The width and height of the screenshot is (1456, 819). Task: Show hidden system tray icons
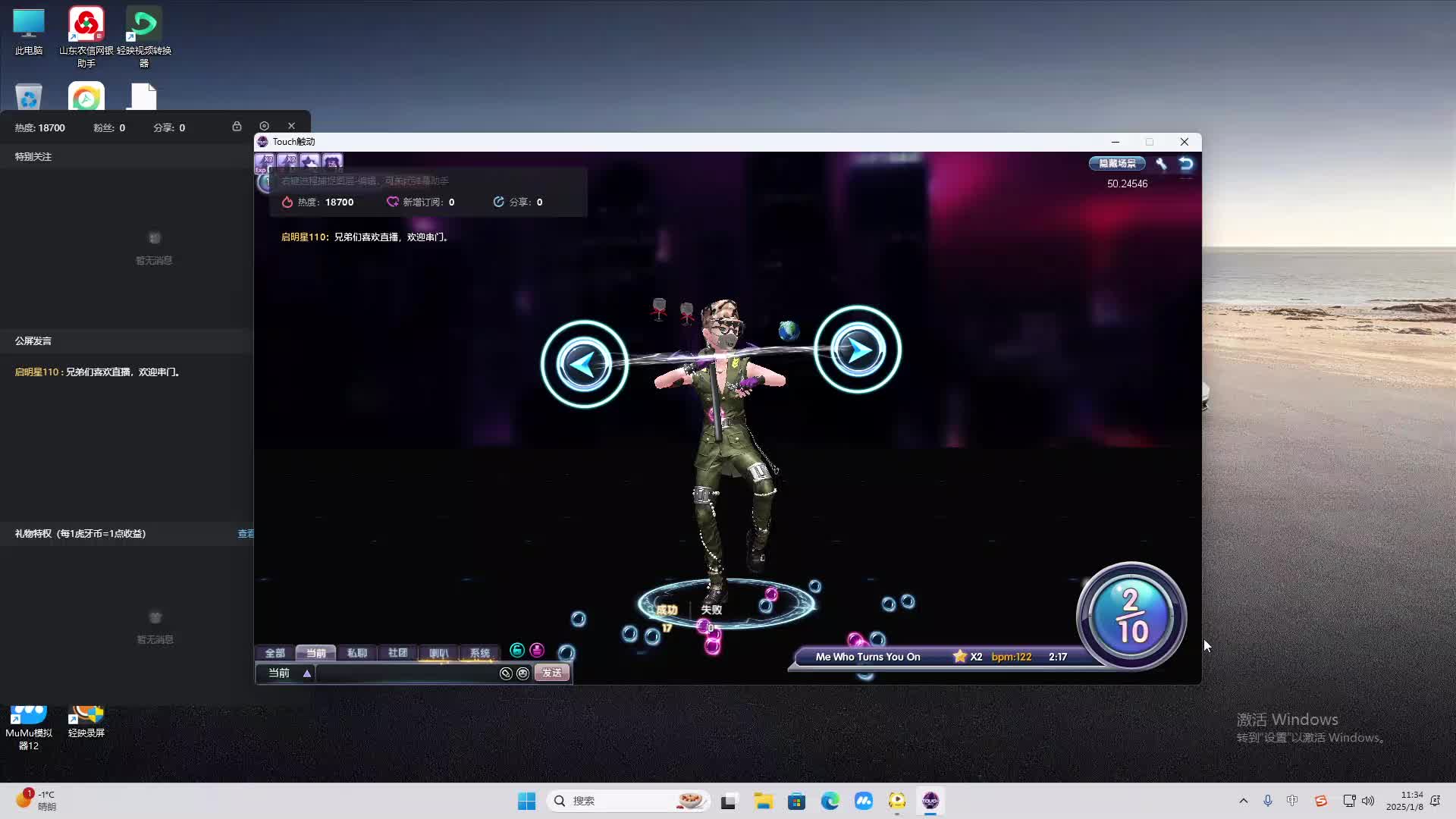[1243, 801]
